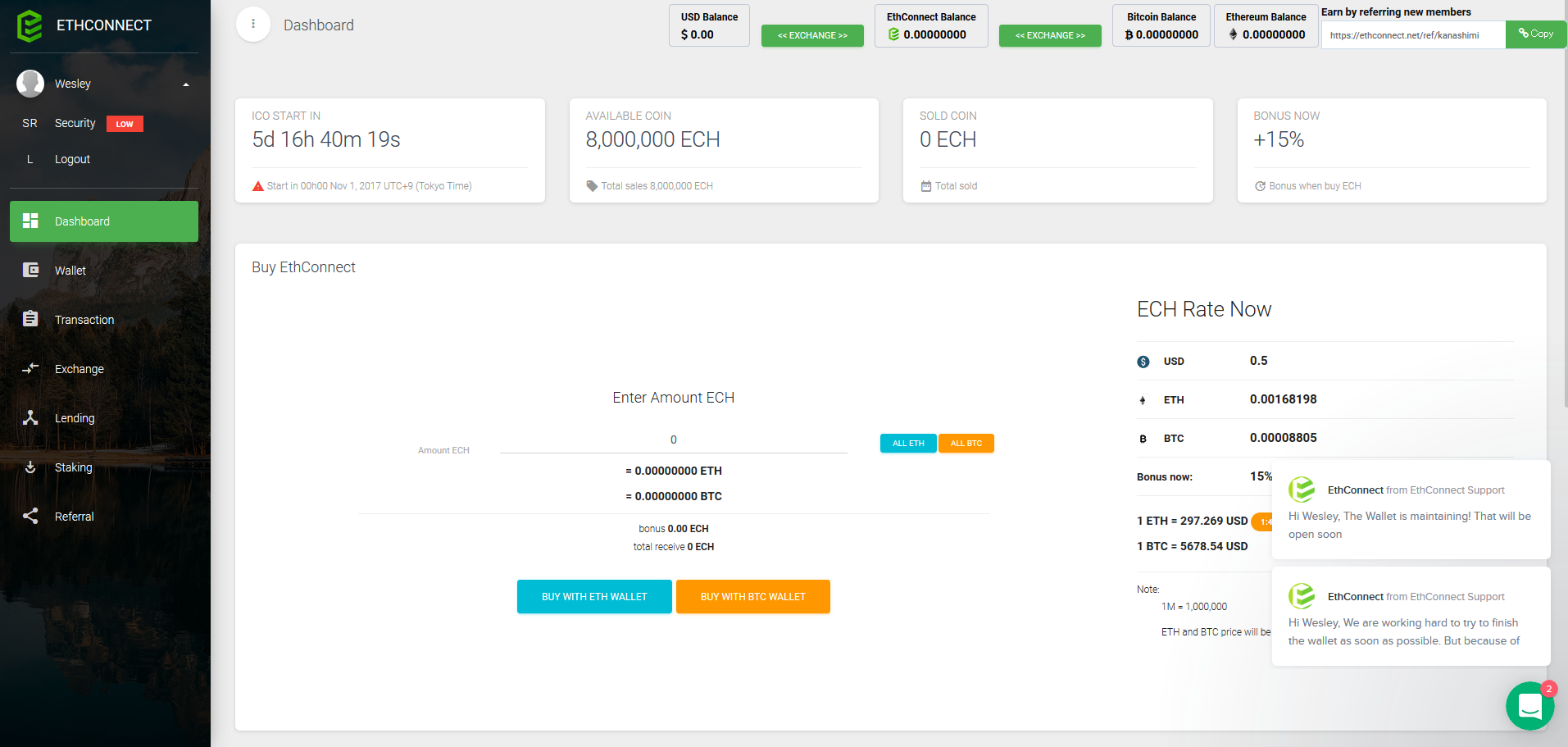The width and height of the screenshot is (1568, 747).
Task: Click the '+15%' bonus value
Action: tap(1279, 139)
